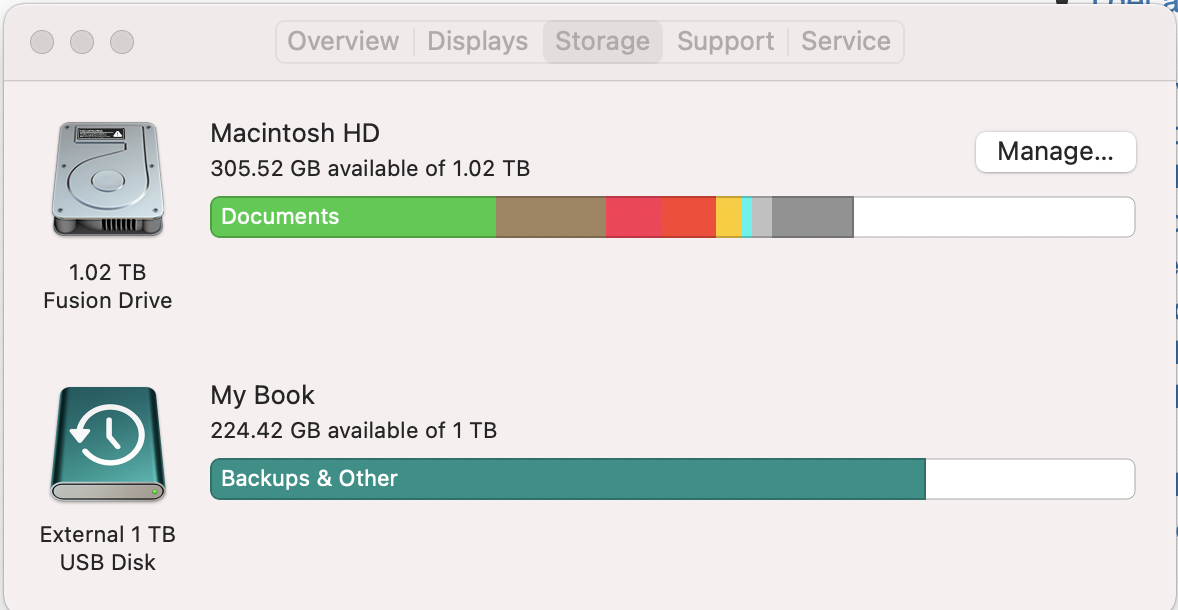The height and width of the screenshot is (610, 1178).
Task: Click the orange-red storage bar segment
Action: click(689, 217)
